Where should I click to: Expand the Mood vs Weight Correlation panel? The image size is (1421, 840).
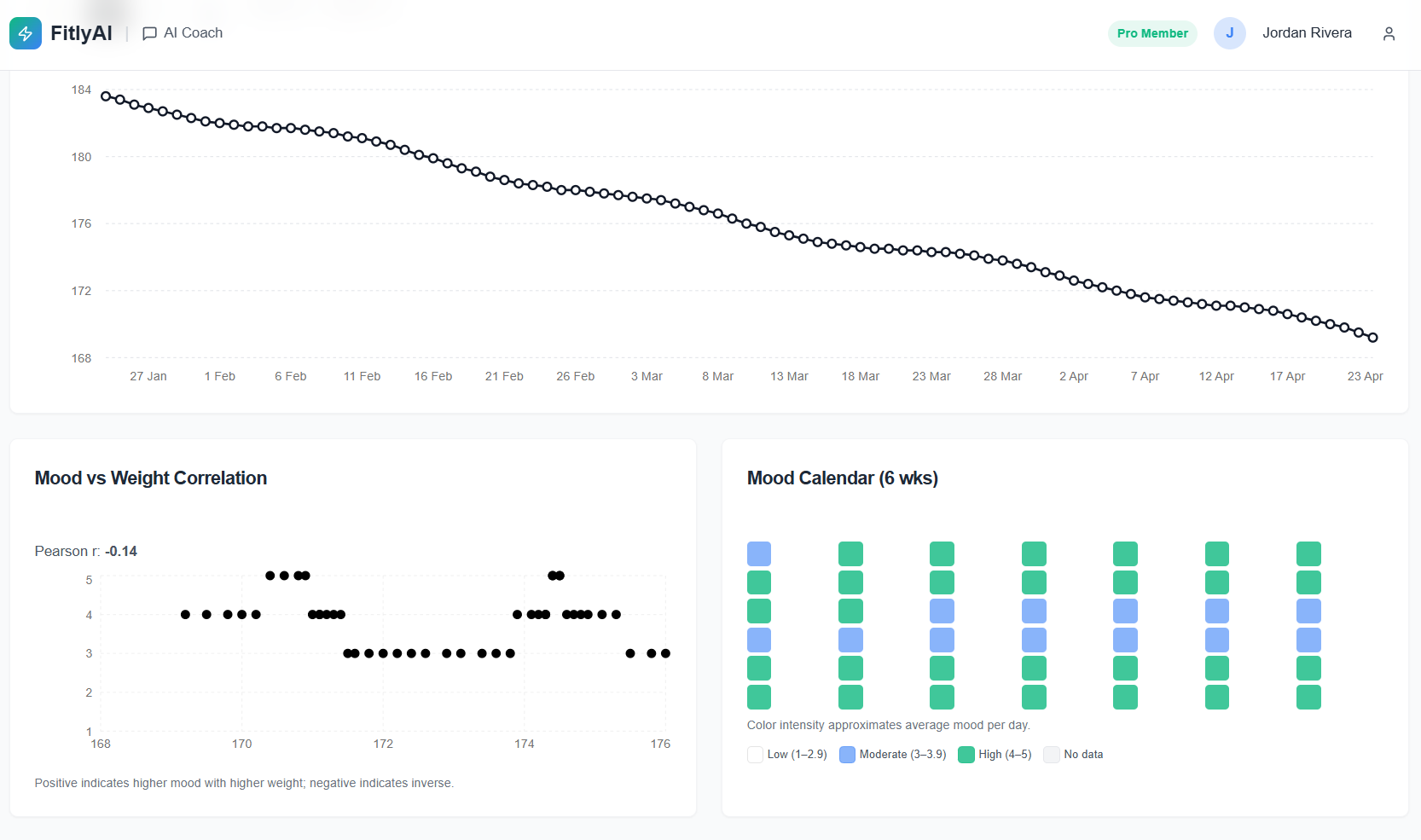pyautogui.click(x=150, y=478)
